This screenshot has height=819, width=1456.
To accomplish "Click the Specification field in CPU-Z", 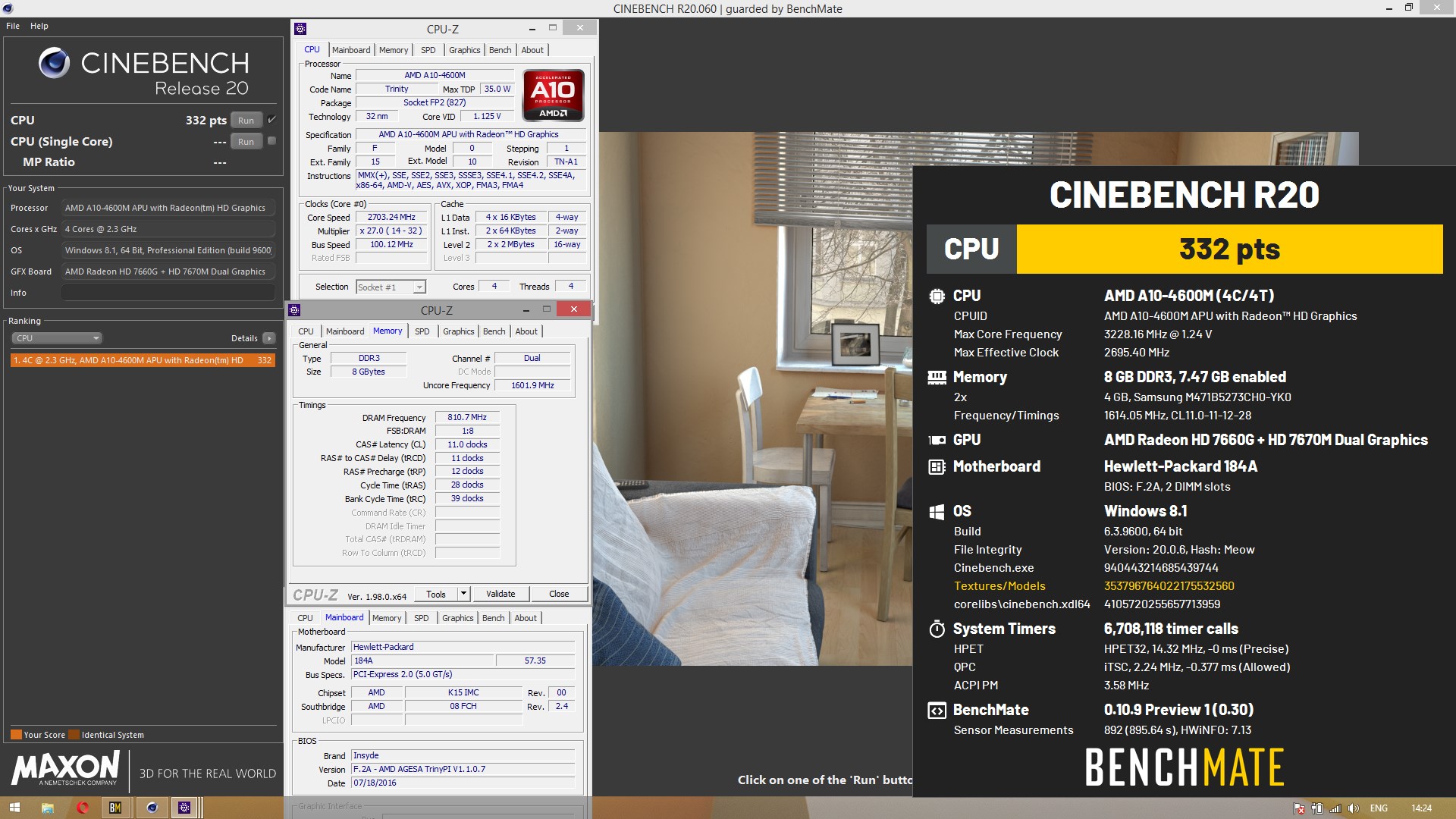I will coord(471,134).
